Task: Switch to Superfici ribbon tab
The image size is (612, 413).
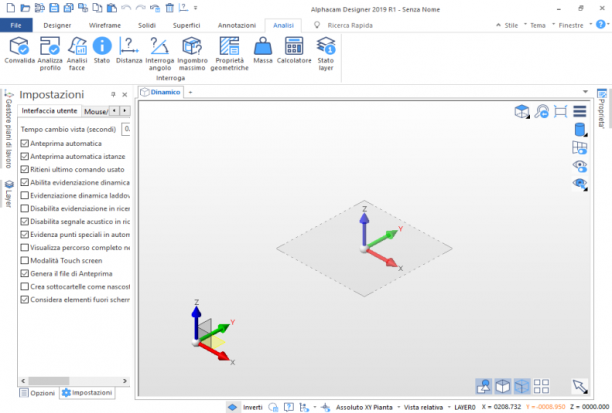Action: point(187,25)
